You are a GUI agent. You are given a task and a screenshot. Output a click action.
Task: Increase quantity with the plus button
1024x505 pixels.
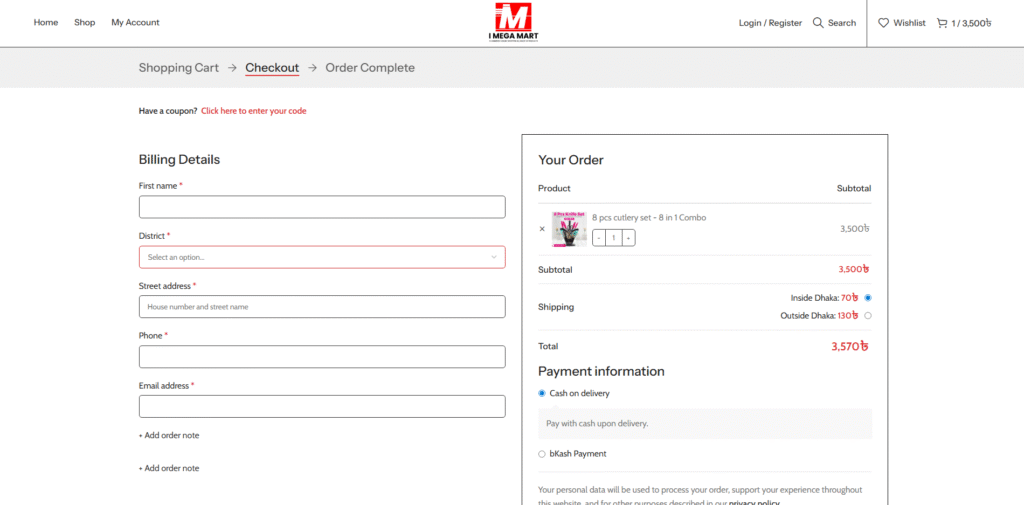point(628,238)
